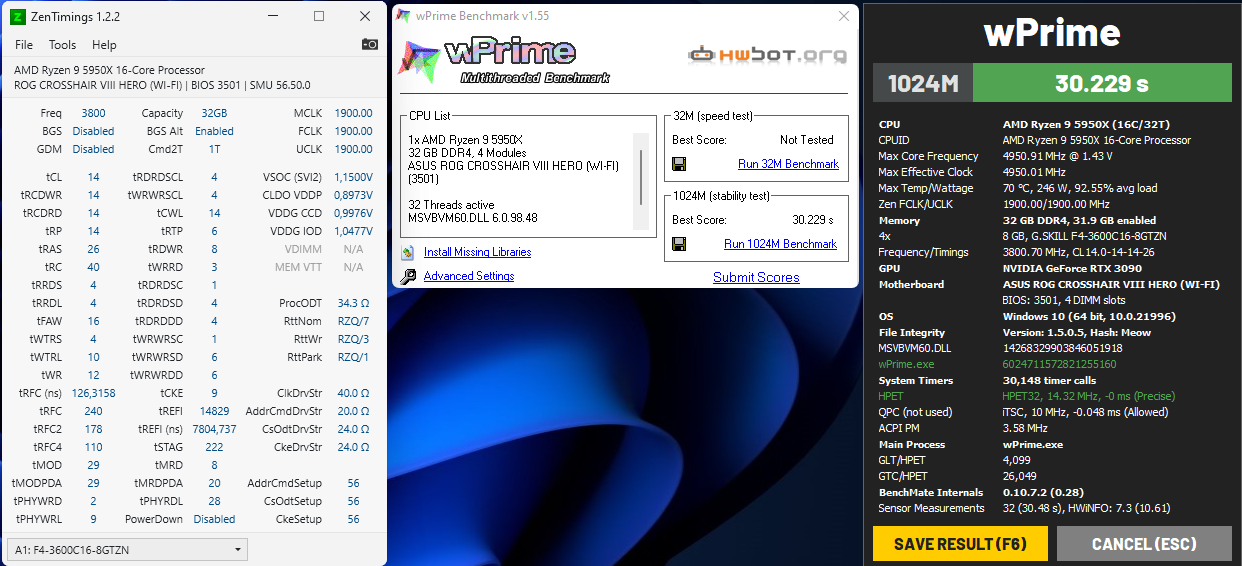
Task: Click the green wPrime.exe hash row
Action: click(1052, 364)
